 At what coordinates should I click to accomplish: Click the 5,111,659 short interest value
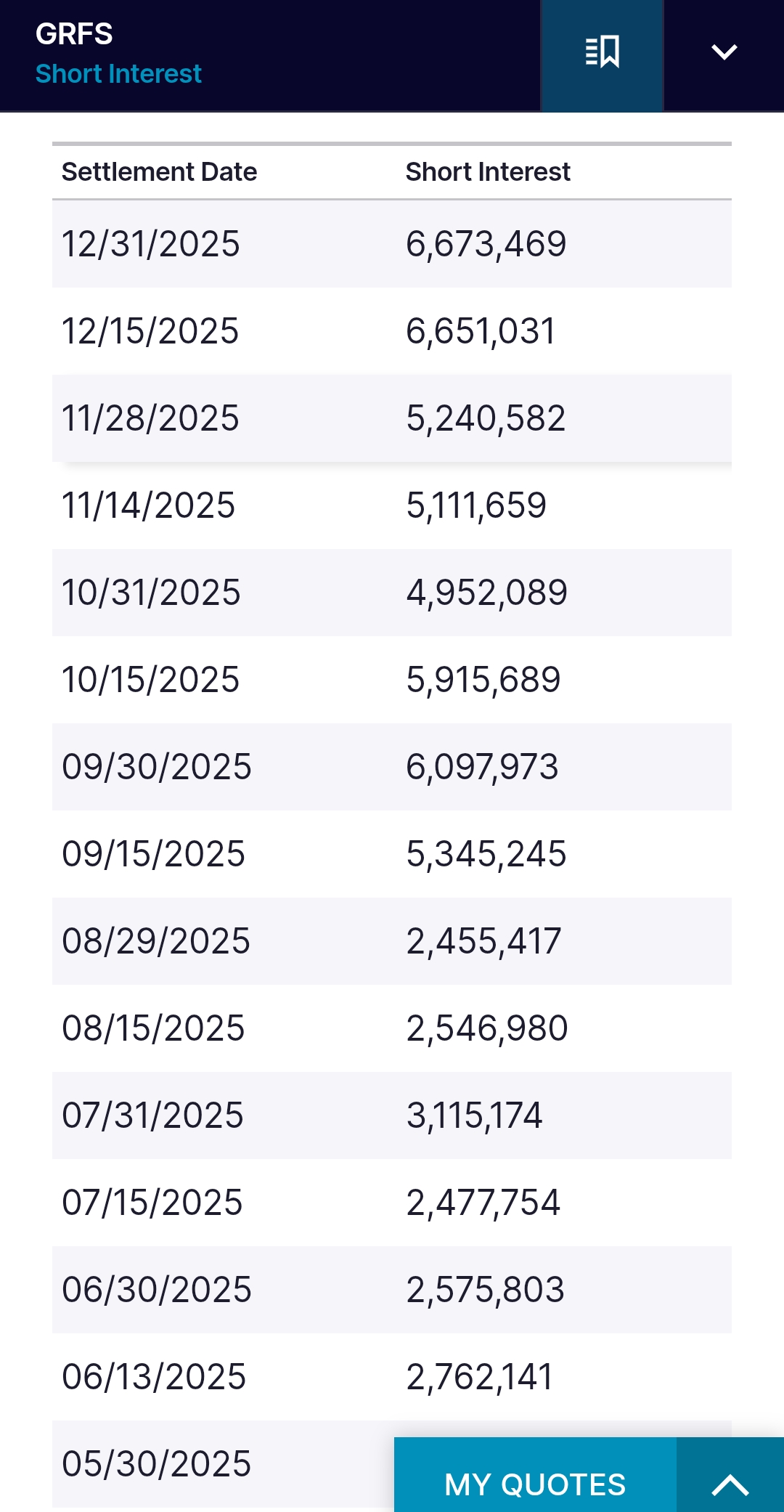(x=475, y=505)
